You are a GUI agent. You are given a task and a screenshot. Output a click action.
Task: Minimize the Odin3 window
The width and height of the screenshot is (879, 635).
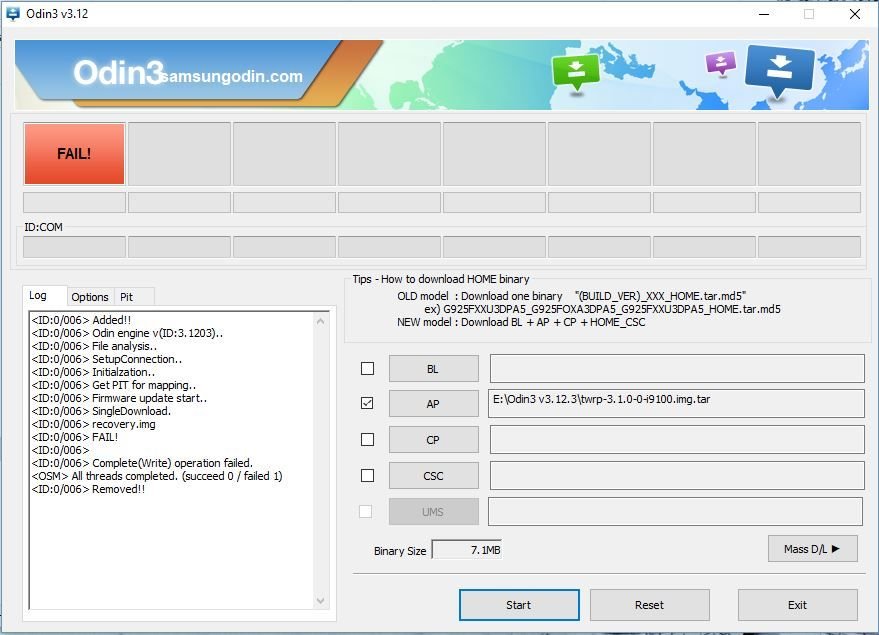(x=764, y=14)
